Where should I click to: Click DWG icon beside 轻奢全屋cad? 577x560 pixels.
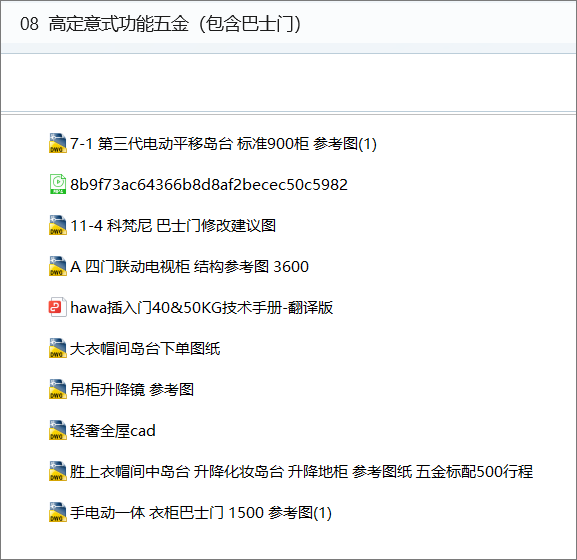(58, 430)
